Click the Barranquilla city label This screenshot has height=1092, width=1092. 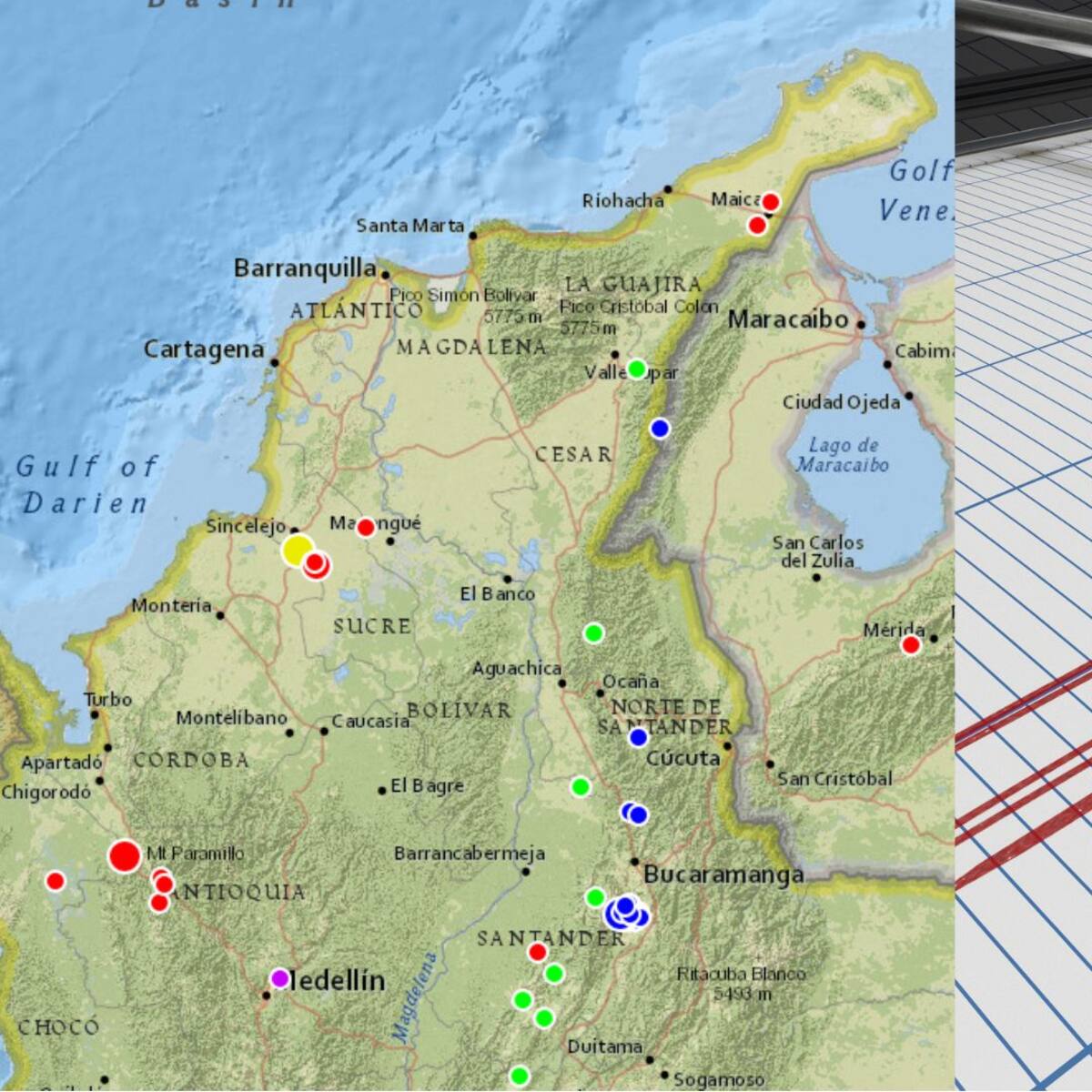pos(306,267)
